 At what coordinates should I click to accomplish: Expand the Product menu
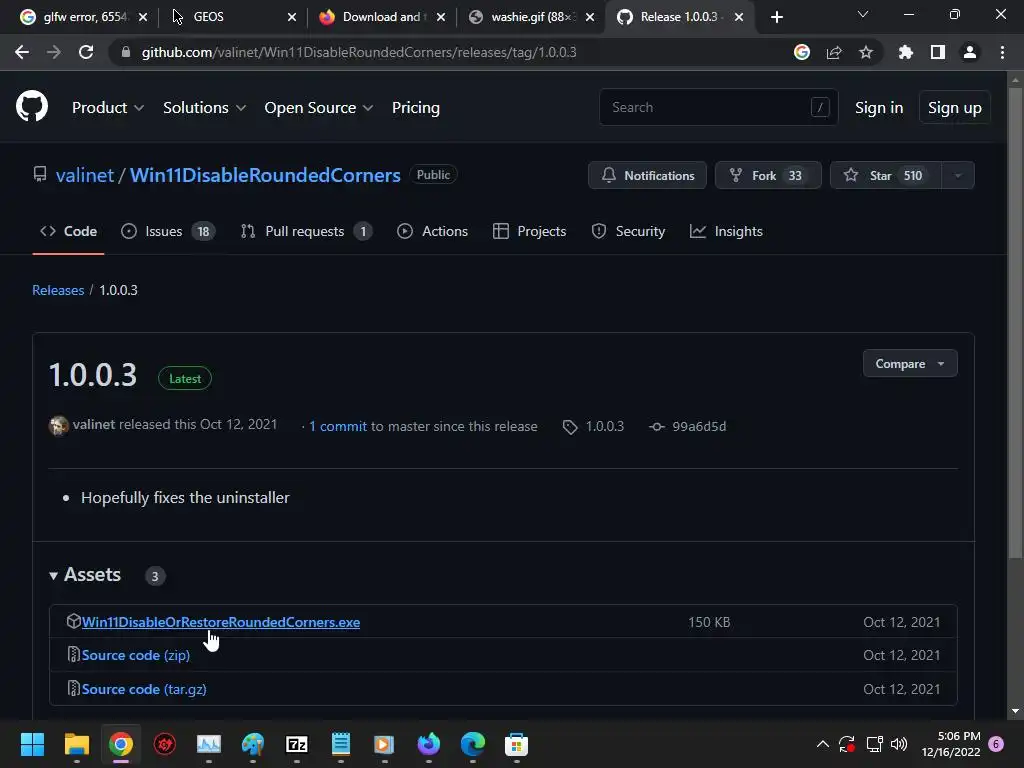click(108, 108)
